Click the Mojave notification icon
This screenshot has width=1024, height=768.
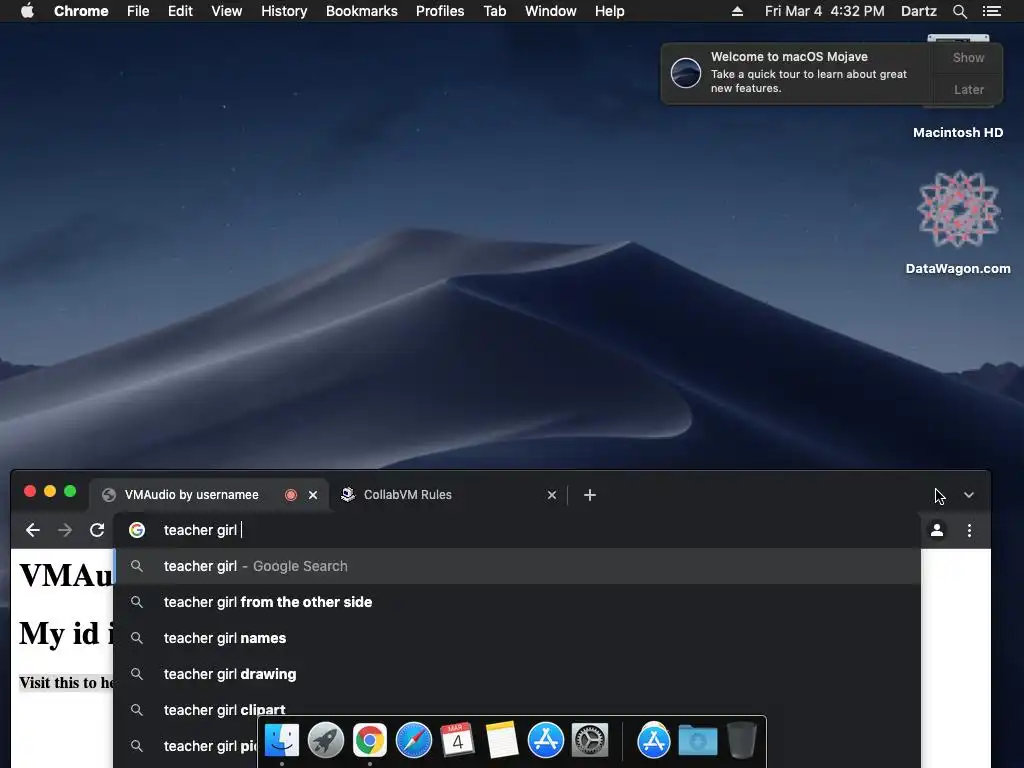click(x=686, y=72)
